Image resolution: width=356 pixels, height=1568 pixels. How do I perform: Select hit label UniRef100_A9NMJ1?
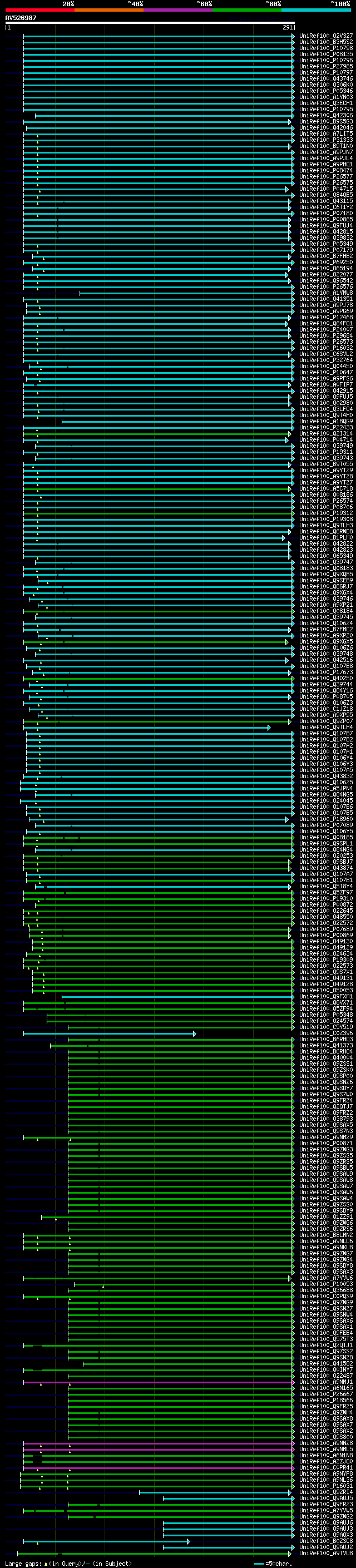click(x=326, y=1382)
